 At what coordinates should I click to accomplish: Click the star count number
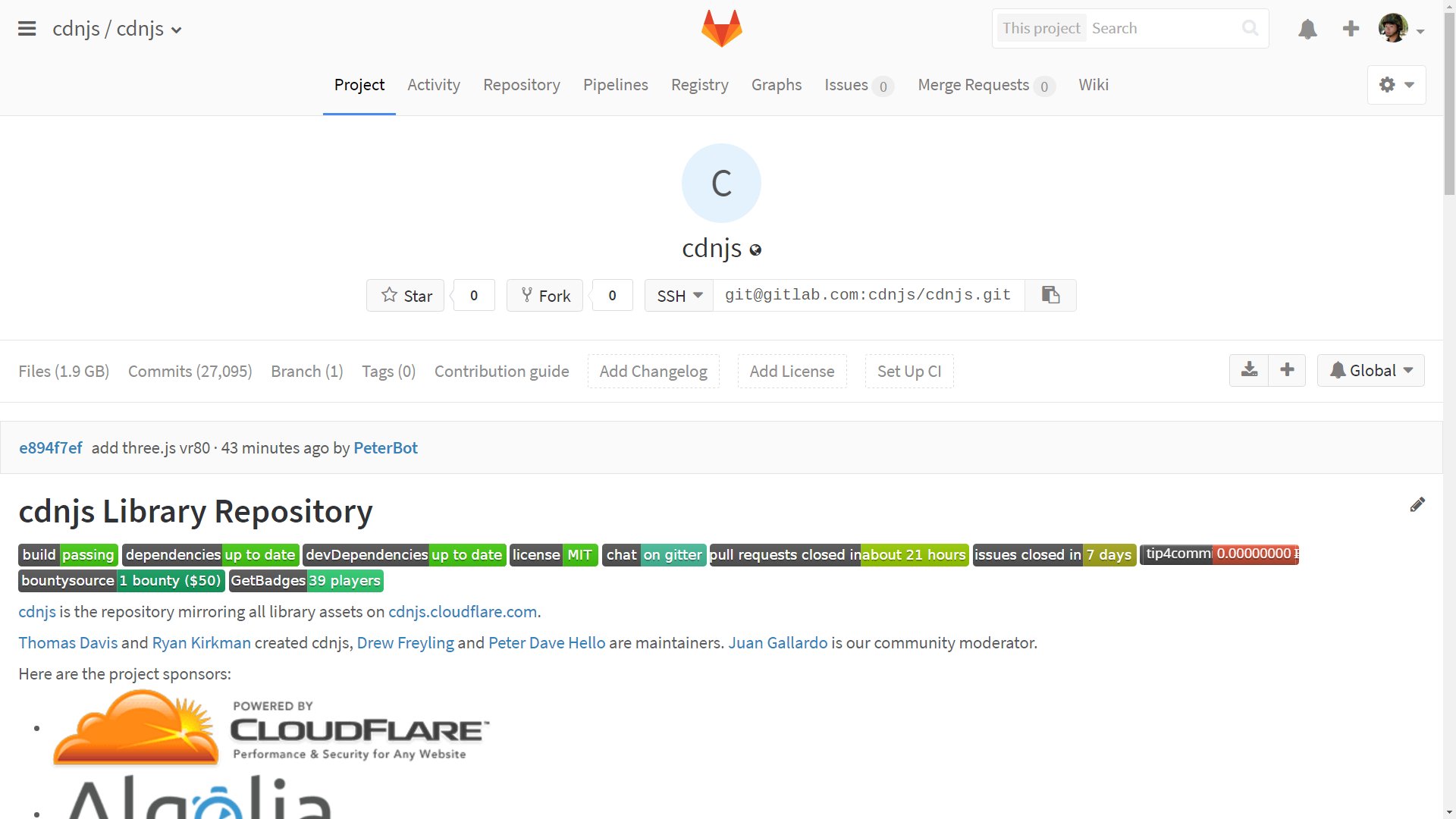click(474, 295)
